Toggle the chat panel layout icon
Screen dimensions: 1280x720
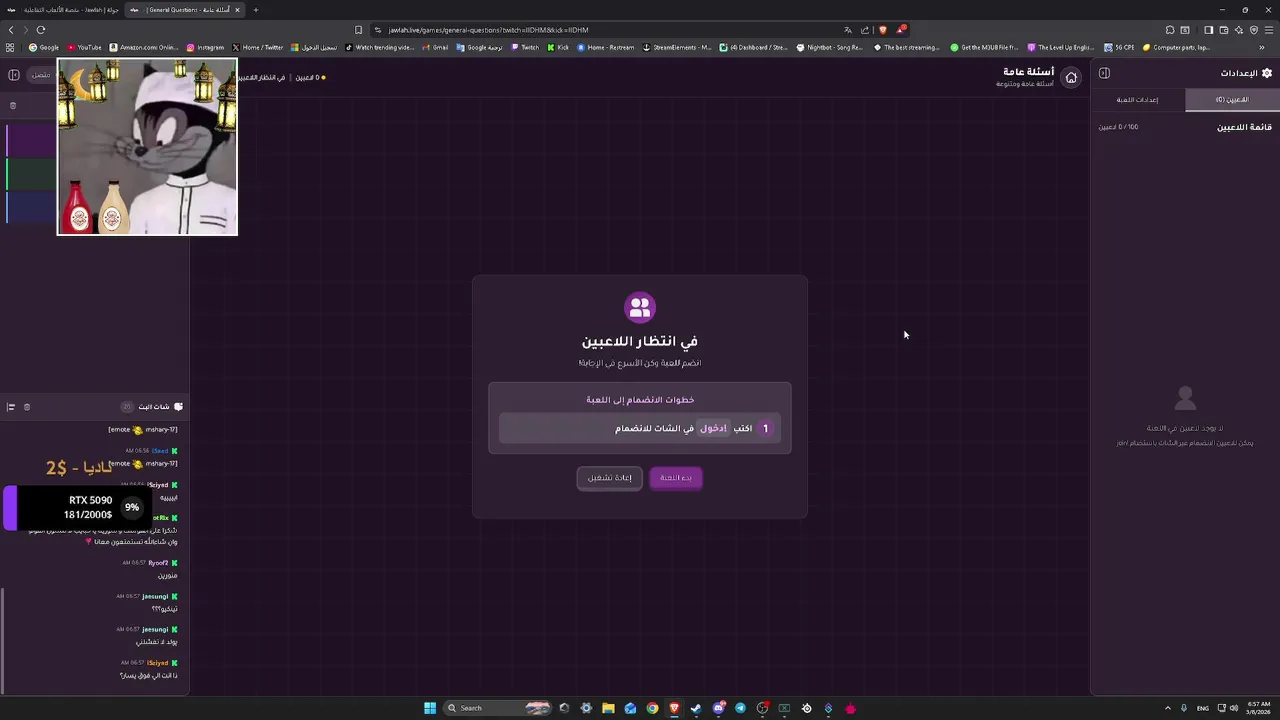pos(11,407)
